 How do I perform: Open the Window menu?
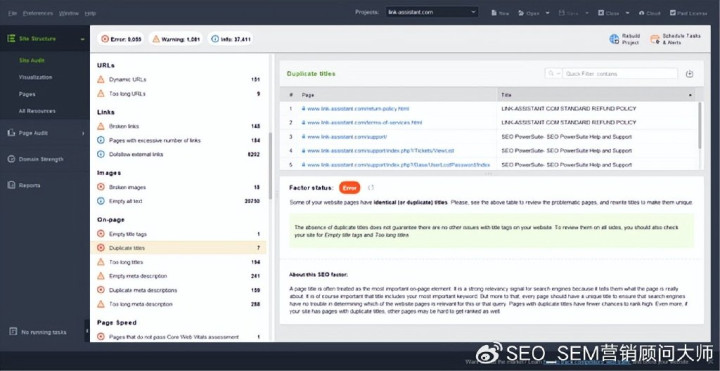pyautogui.click(x=69, y=13)
